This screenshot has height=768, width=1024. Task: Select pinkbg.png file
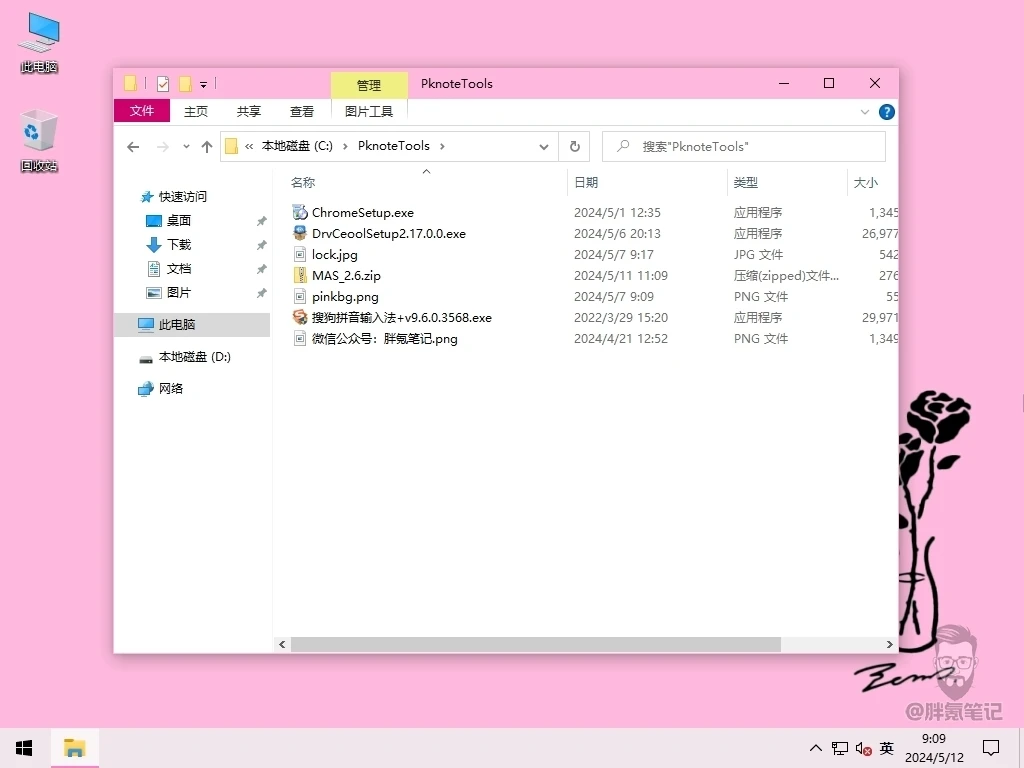[x=345, y=296]
